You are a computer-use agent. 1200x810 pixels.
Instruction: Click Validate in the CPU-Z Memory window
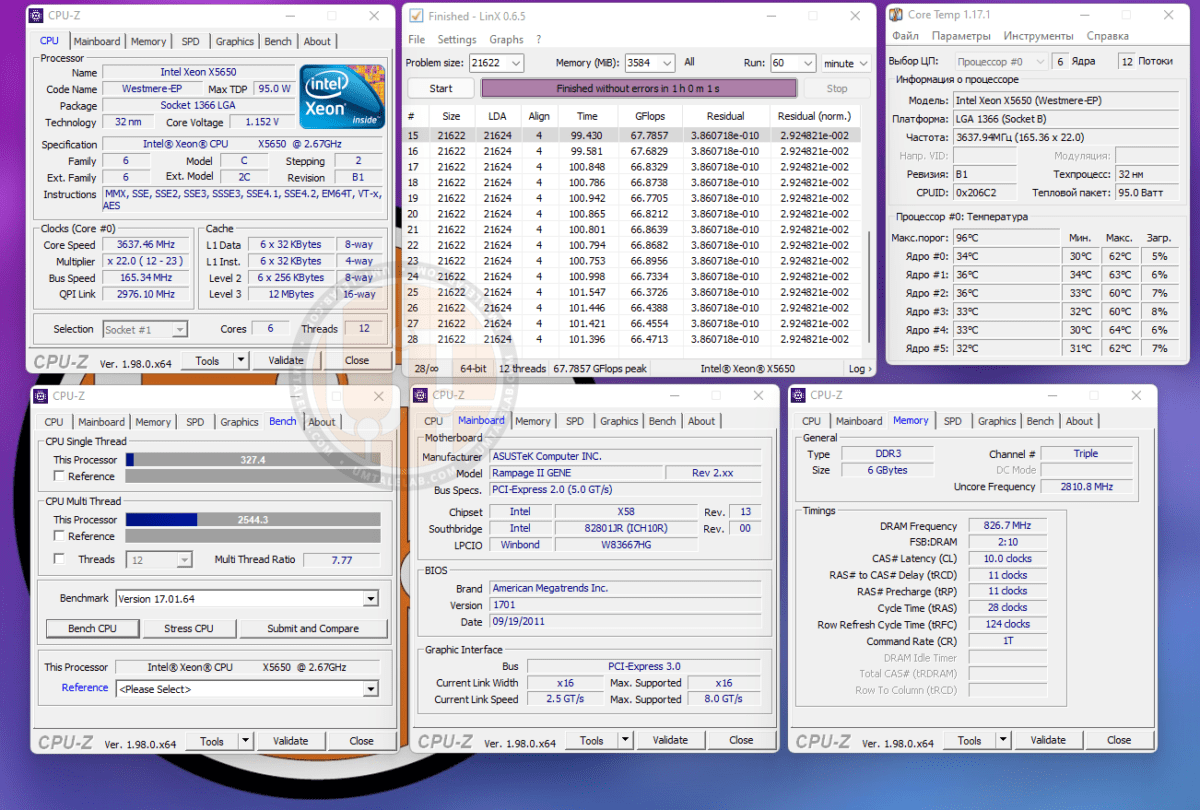point(1048,740)
